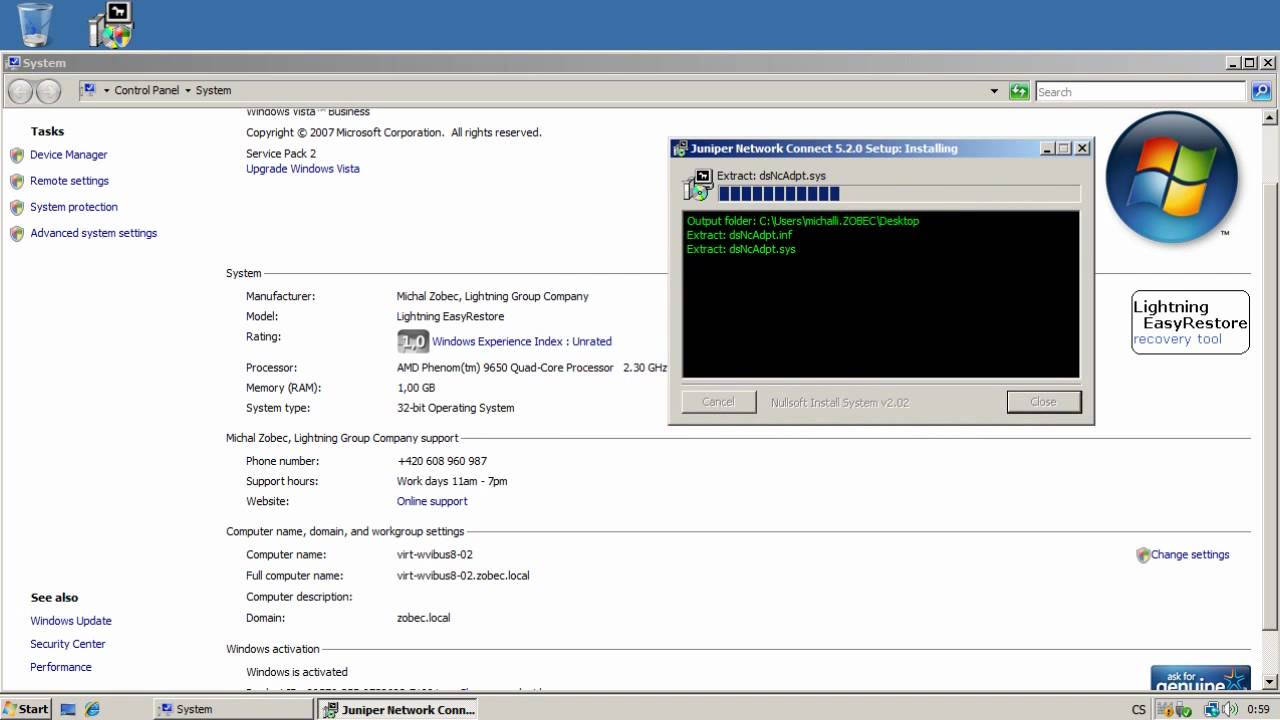Click the domain value zobec.local

(x=424, y=618)
